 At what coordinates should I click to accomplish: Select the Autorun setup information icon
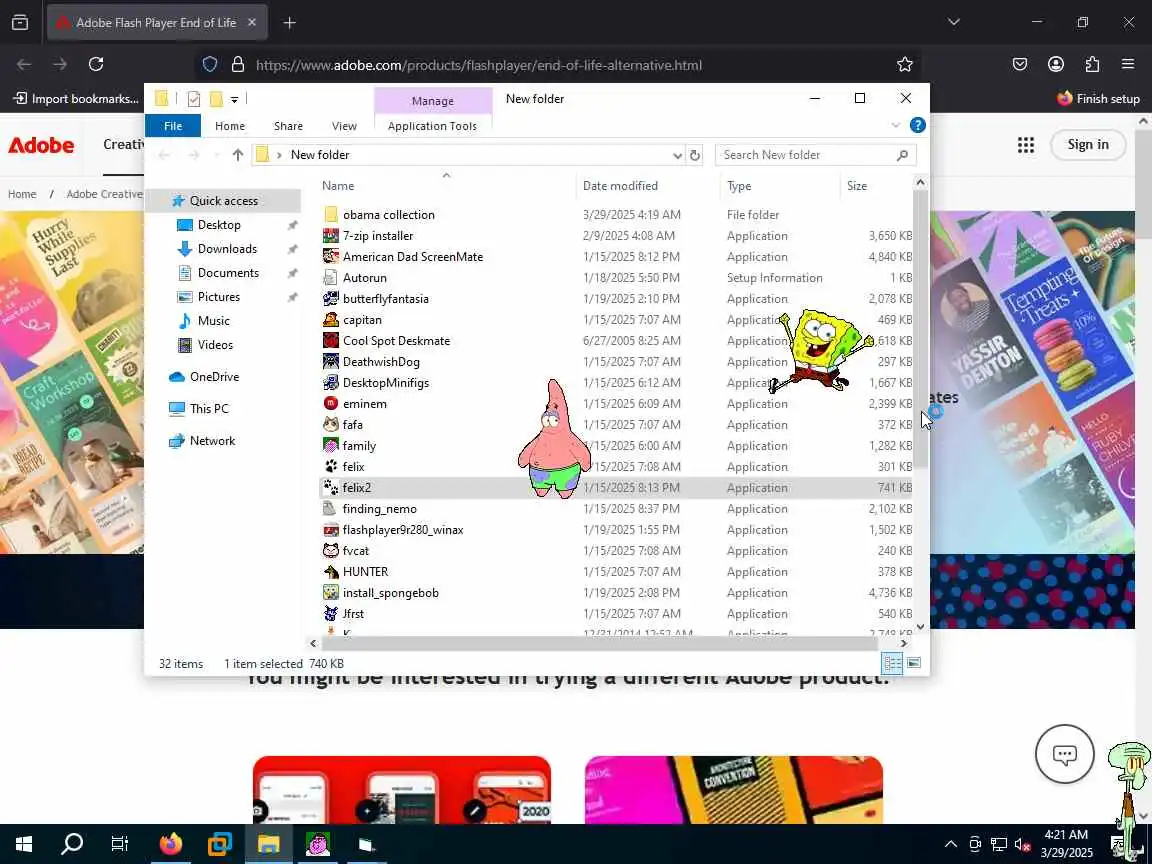331,278
